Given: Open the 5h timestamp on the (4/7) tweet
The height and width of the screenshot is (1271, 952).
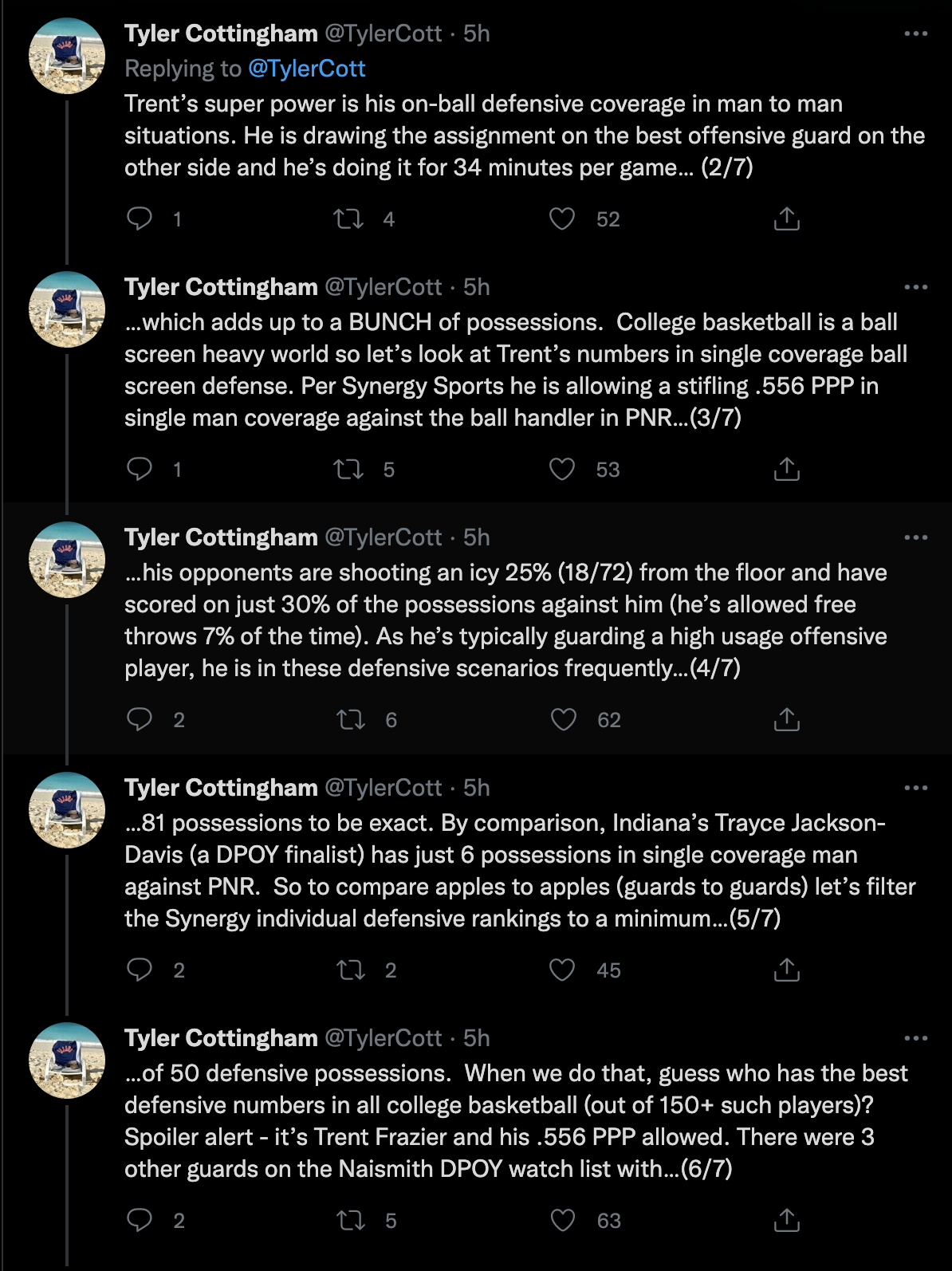Looking at the screenshot, I should point(477,537).
